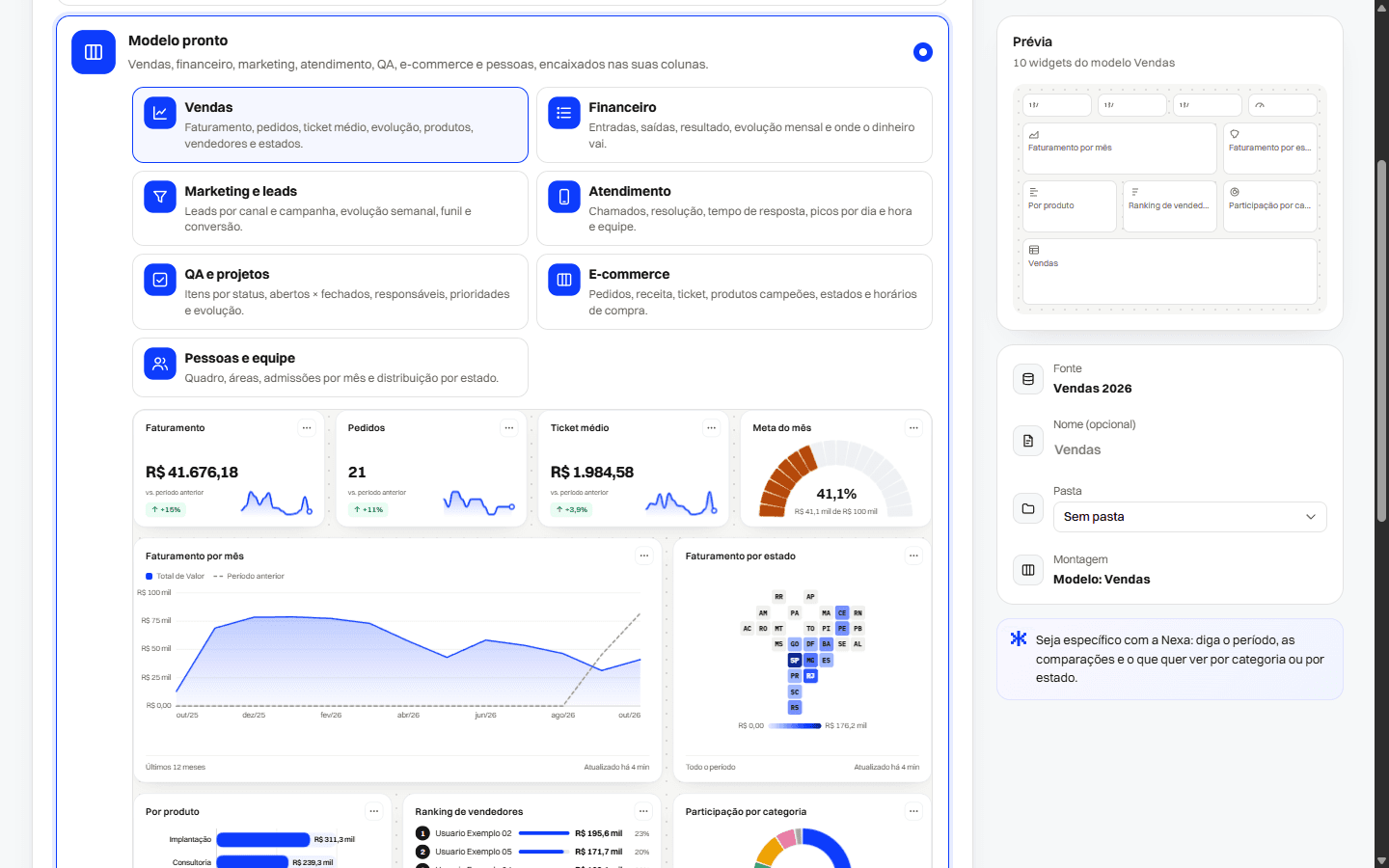Choose the Atendimento template card

pos(734,208)
